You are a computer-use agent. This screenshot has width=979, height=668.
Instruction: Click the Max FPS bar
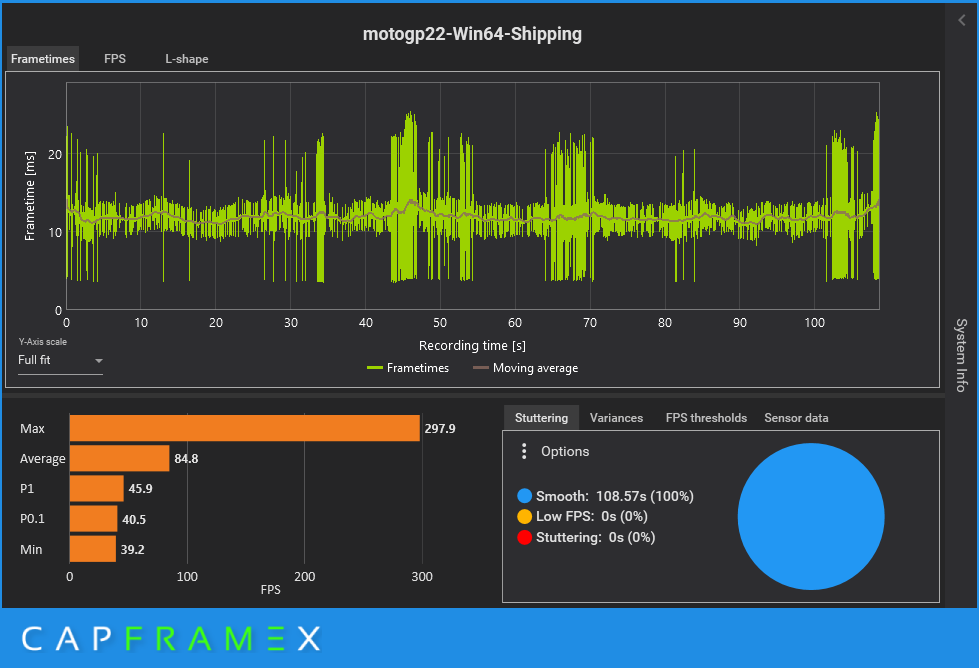[245, 428]
